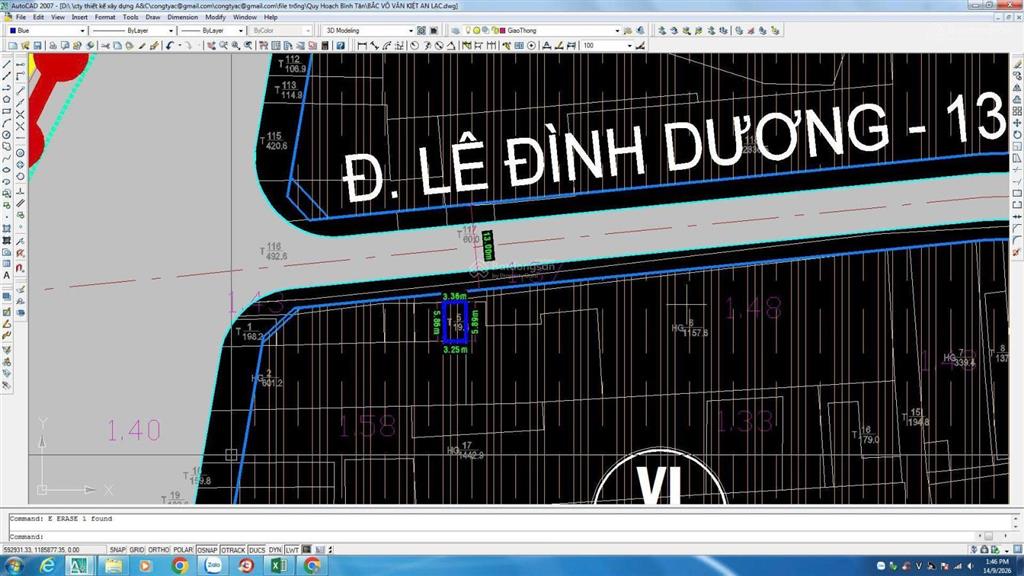1024x576 pixels.
Task: Open Internet Explorer from taskbar
Action: 46,566
